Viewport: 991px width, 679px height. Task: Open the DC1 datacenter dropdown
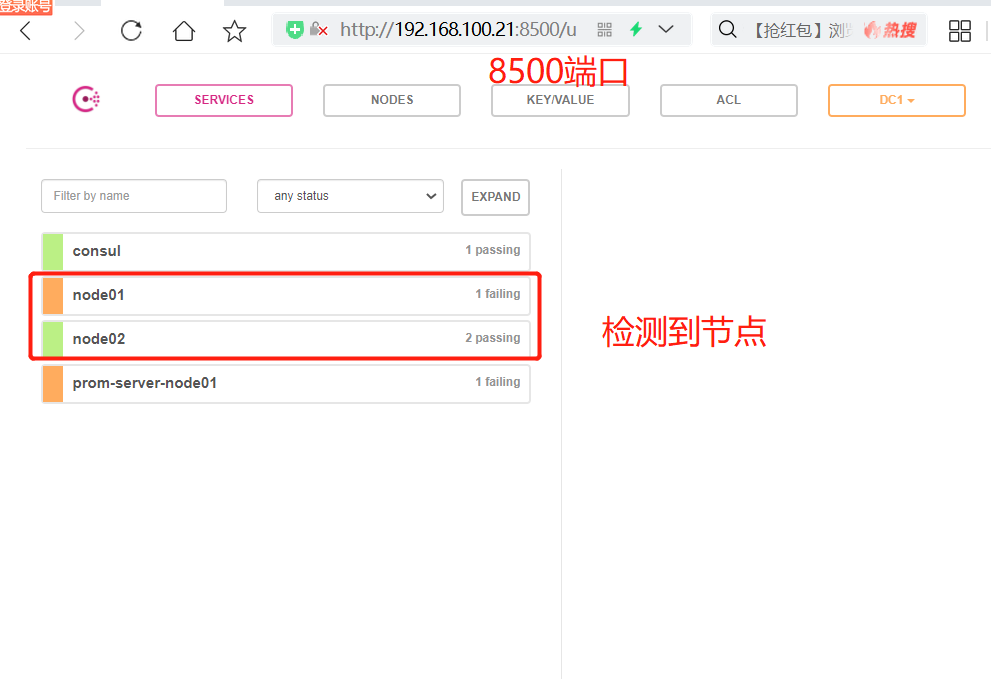(897, 100)
